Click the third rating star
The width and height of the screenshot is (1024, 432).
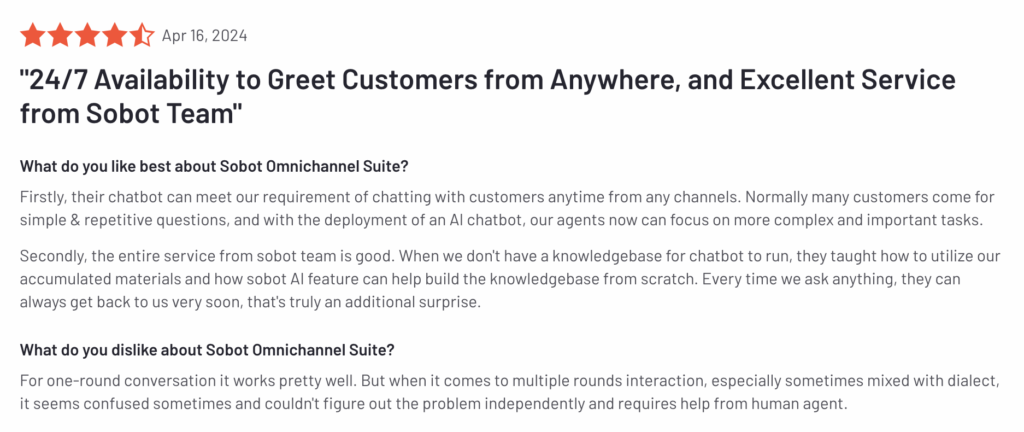(87, 35)
